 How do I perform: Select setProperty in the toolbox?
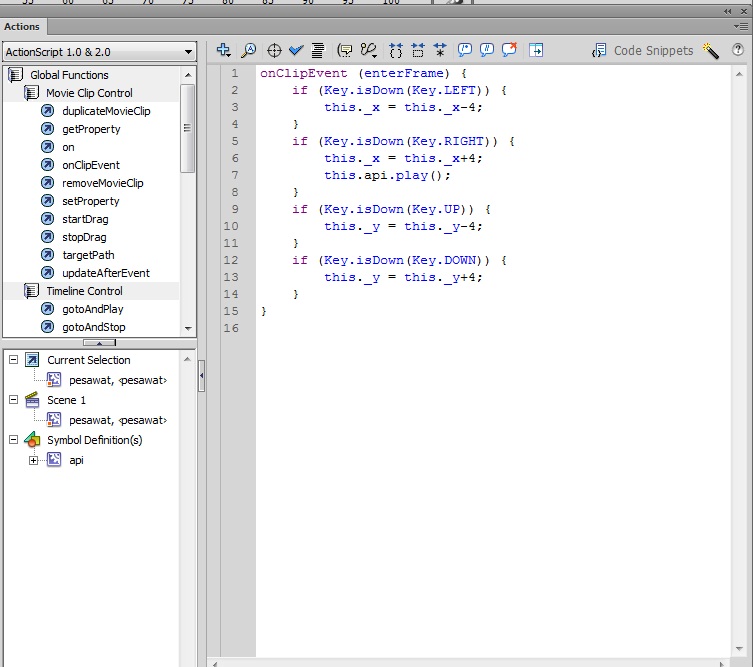(91, 201)
